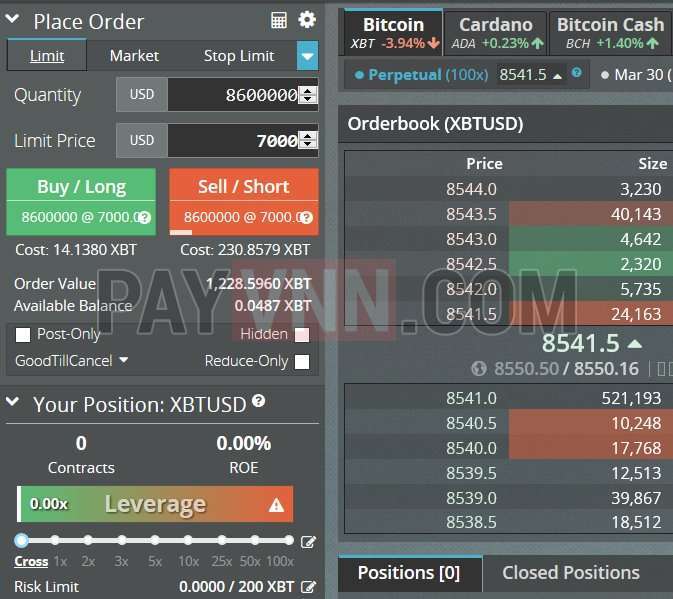Toggle the Hidden order checkbox
The width and height of the screenshot is (673, 599).
[x=301, y=334]
